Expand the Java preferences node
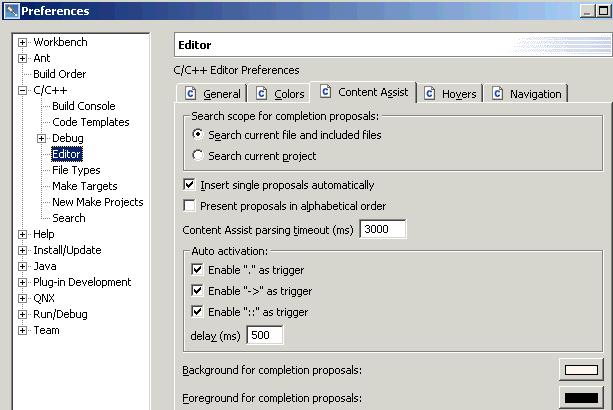The image size is (613, 410). 22,266
